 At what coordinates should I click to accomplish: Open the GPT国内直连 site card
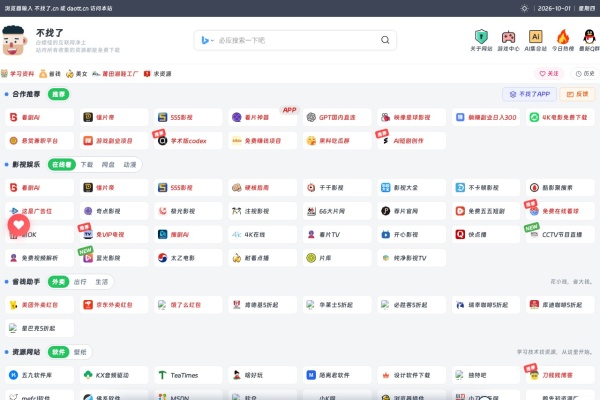[337, 117]
